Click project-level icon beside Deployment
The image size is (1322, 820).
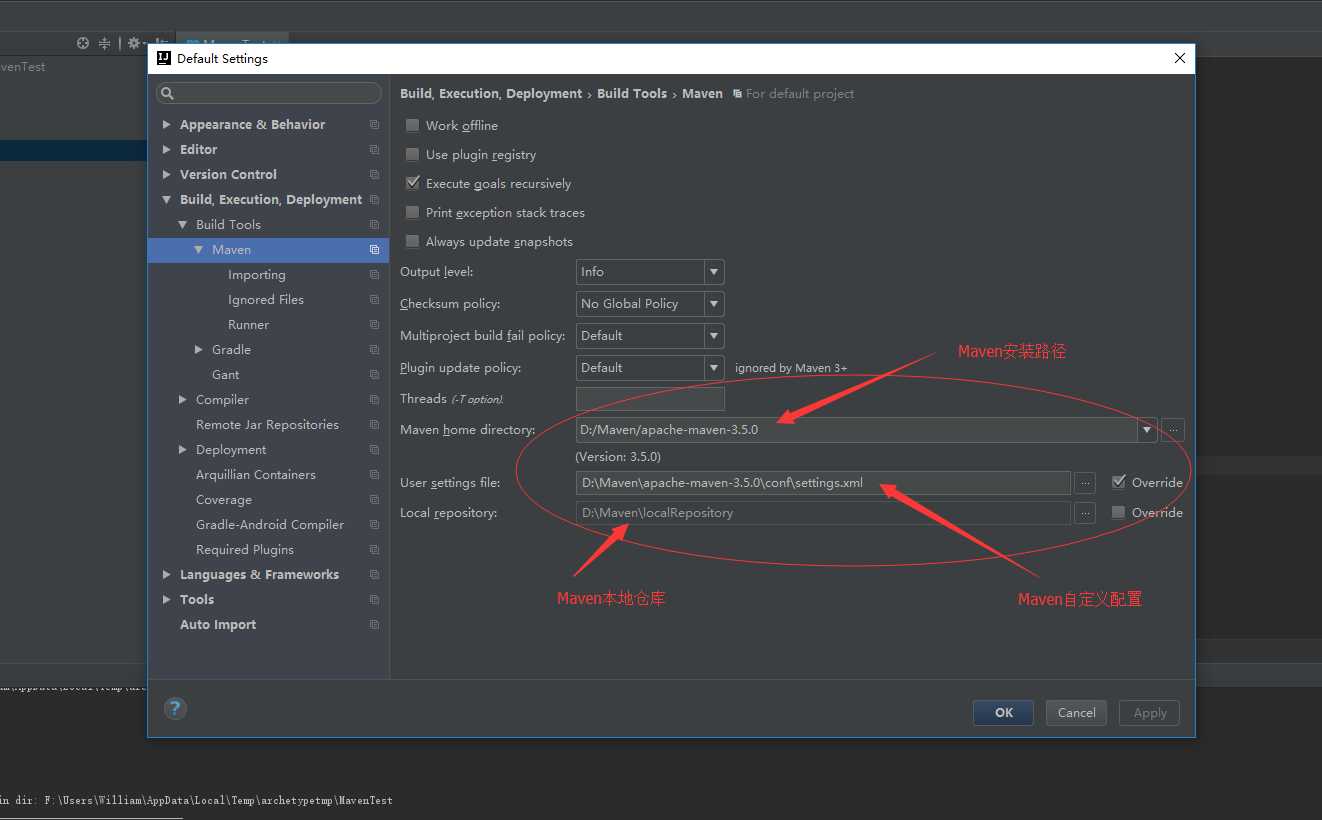point(374,450)
